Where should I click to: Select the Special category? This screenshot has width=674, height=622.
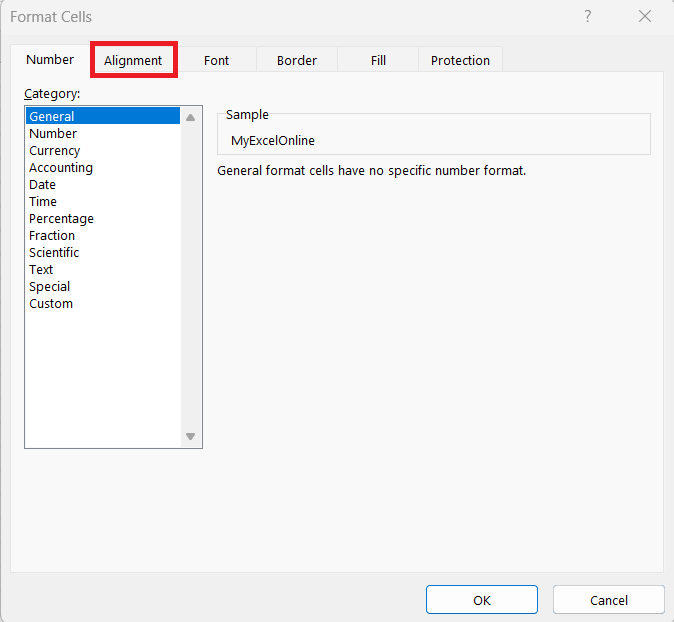click(x=103, y=286)
